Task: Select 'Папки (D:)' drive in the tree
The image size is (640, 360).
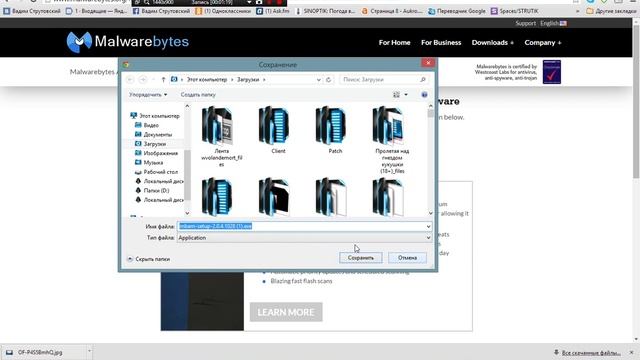Action: tap(152, 191)
